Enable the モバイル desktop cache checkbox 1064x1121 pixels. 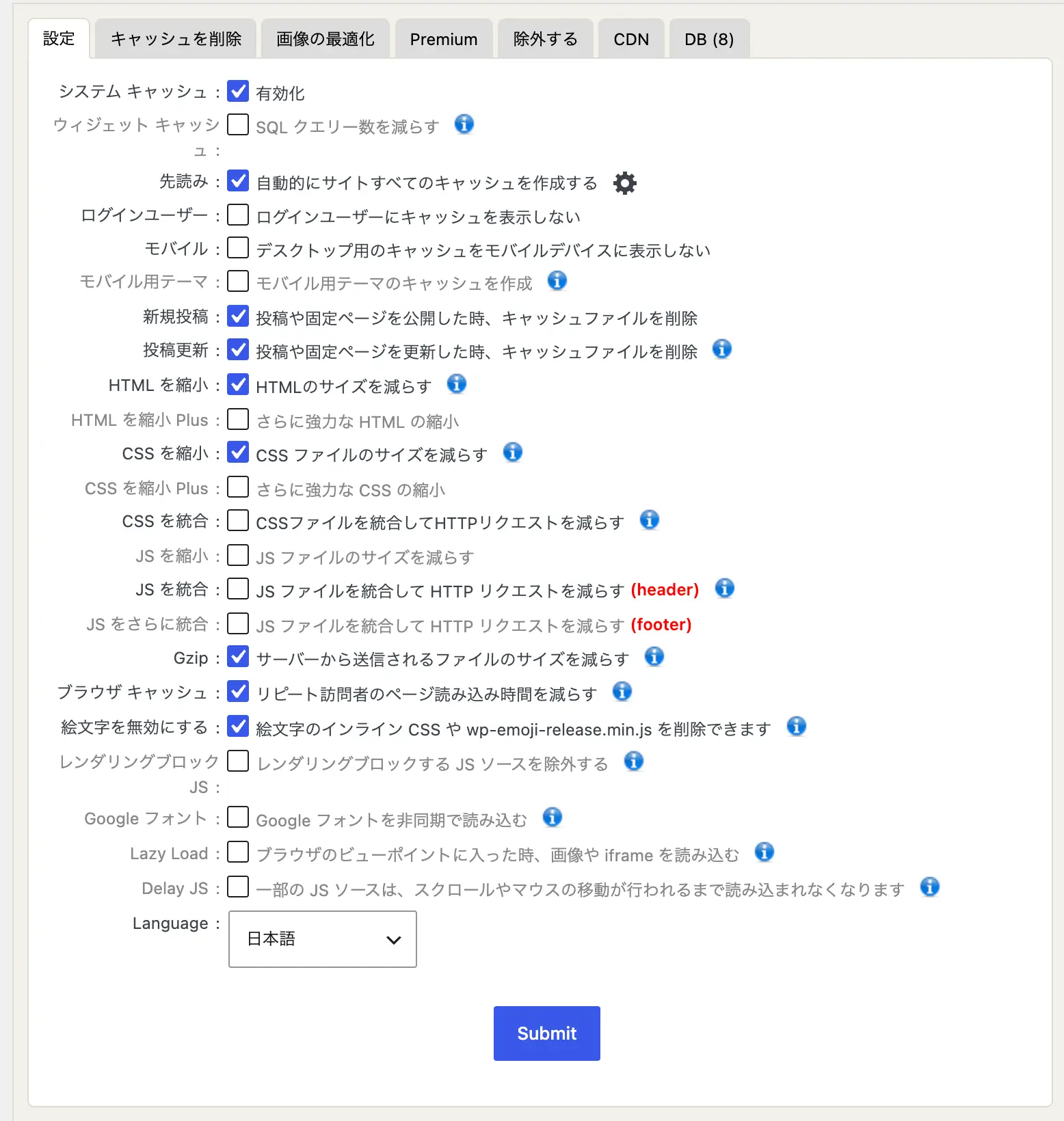[238, 247]
